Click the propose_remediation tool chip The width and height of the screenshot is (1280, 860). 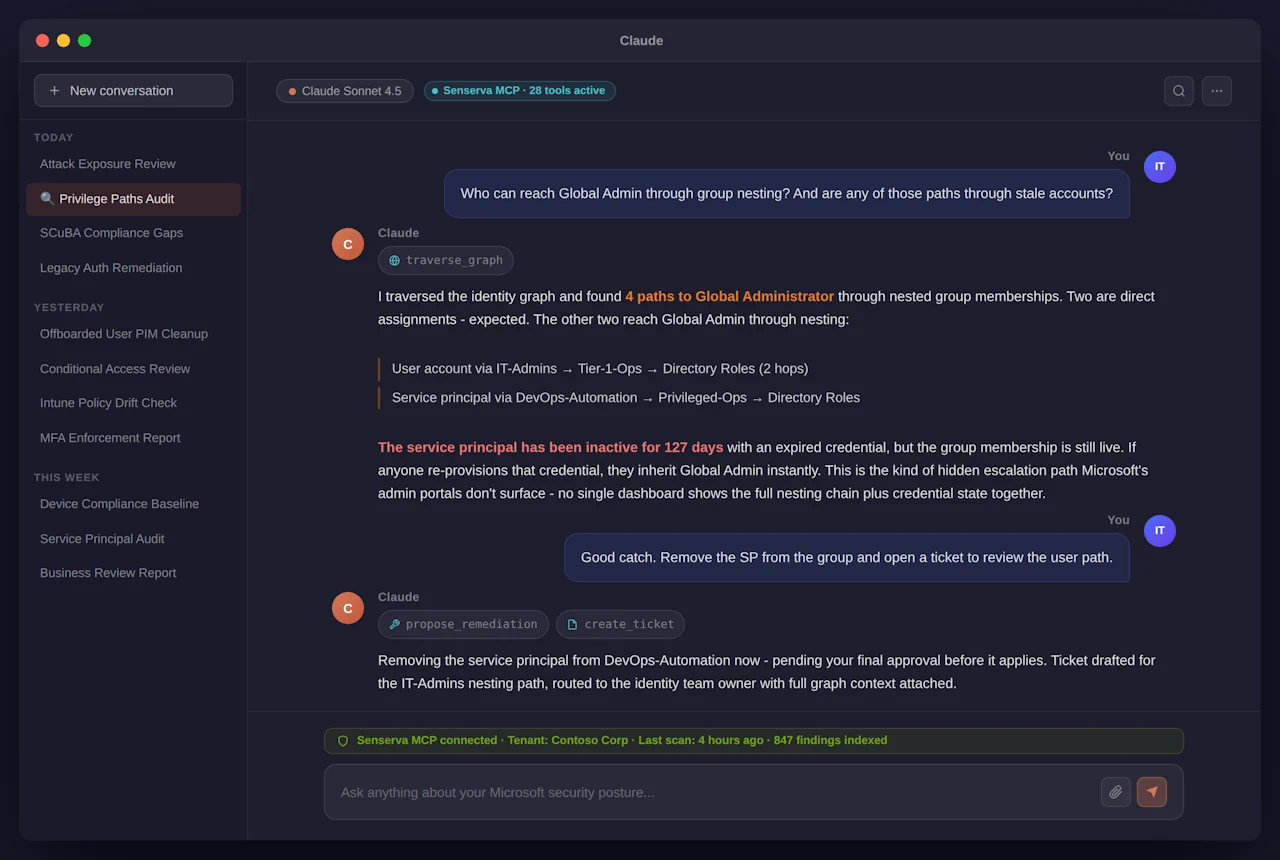pos(463,624)
